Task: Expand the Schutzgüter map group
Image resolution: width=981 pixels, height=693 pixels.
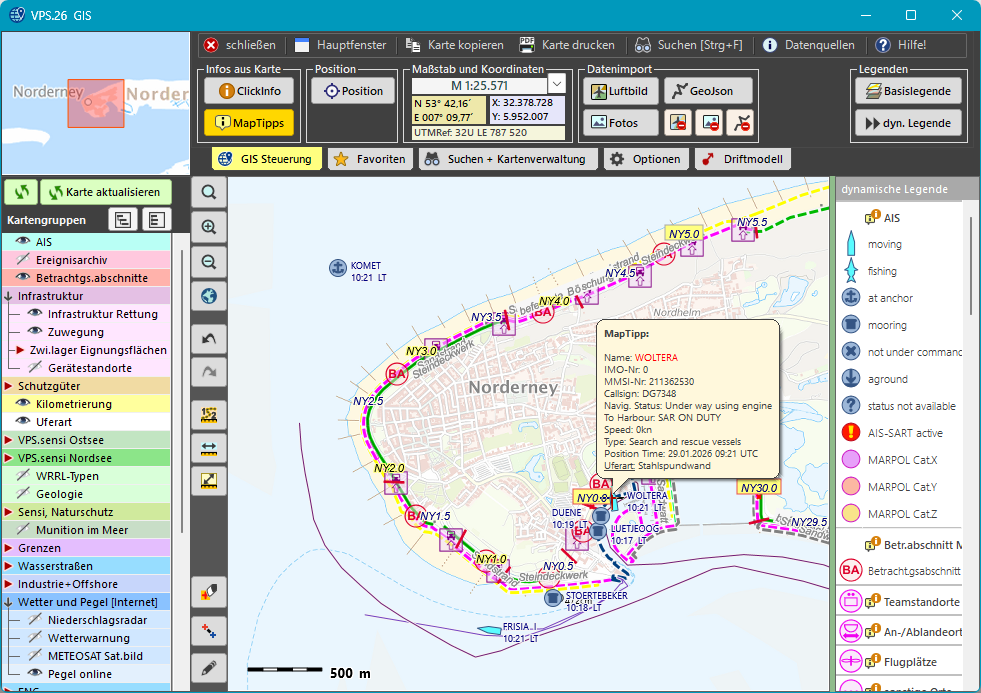Action: pyautogui.click(x=9, y=385)
